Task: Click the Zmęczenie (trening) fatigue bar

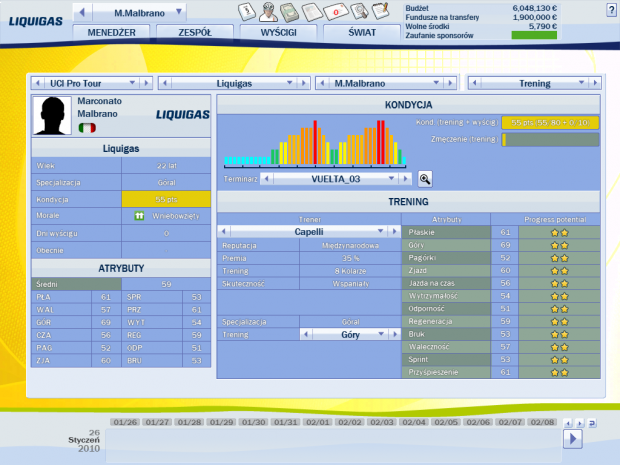Action: point(550,140)
